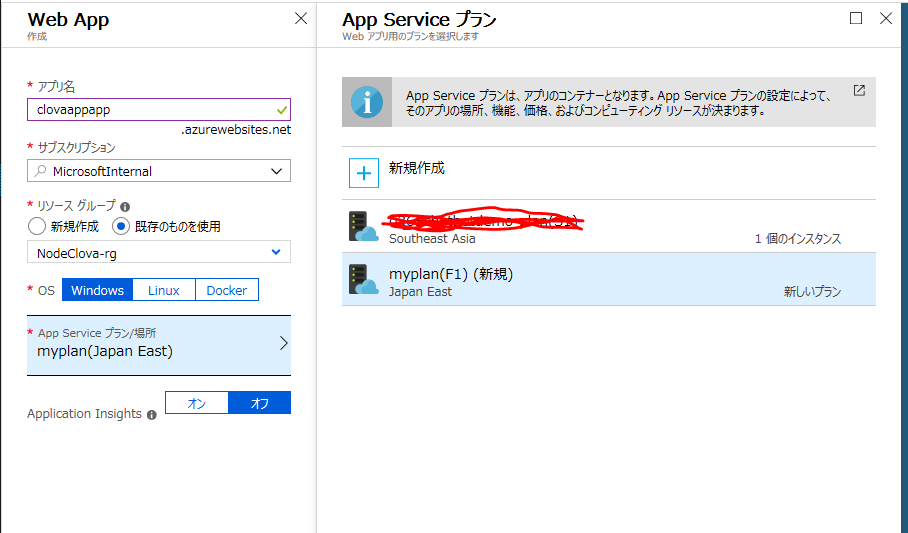Screen dimensions: 908x533
Task: Click the server icon of myplan(F1) plan
Action: coord(363,279)
